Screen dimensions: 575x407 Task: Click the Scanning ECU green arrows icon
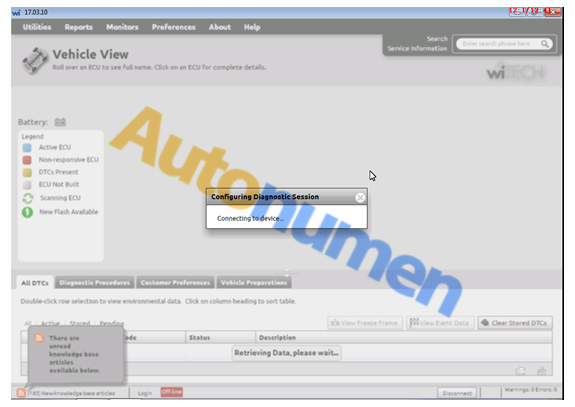coord(28,198)
